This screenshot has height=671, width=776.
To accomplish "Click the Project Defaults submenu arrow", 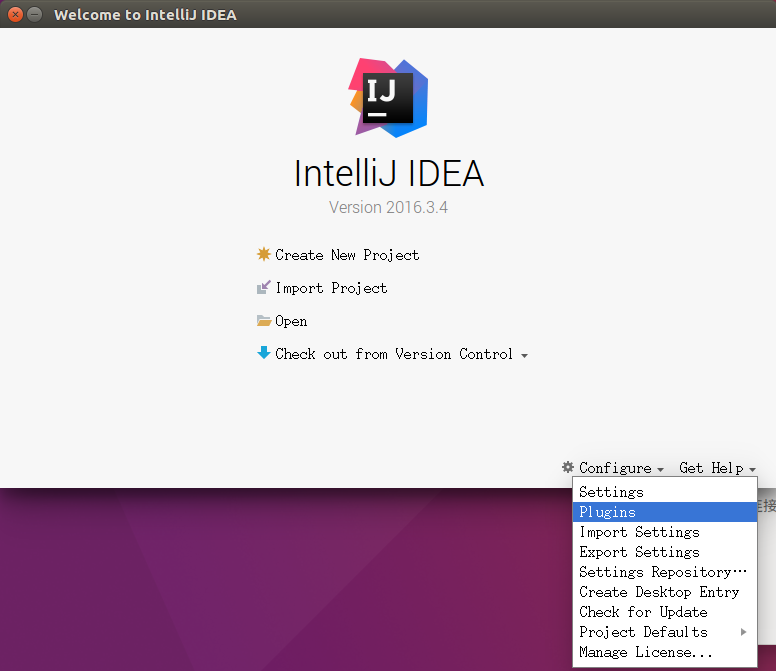I will pyautogui.click(x=743, y=632).
